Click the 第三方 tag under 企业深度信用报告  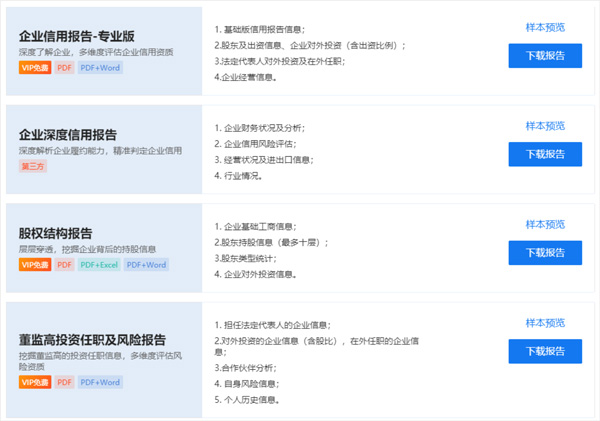[x=33, y=165]
